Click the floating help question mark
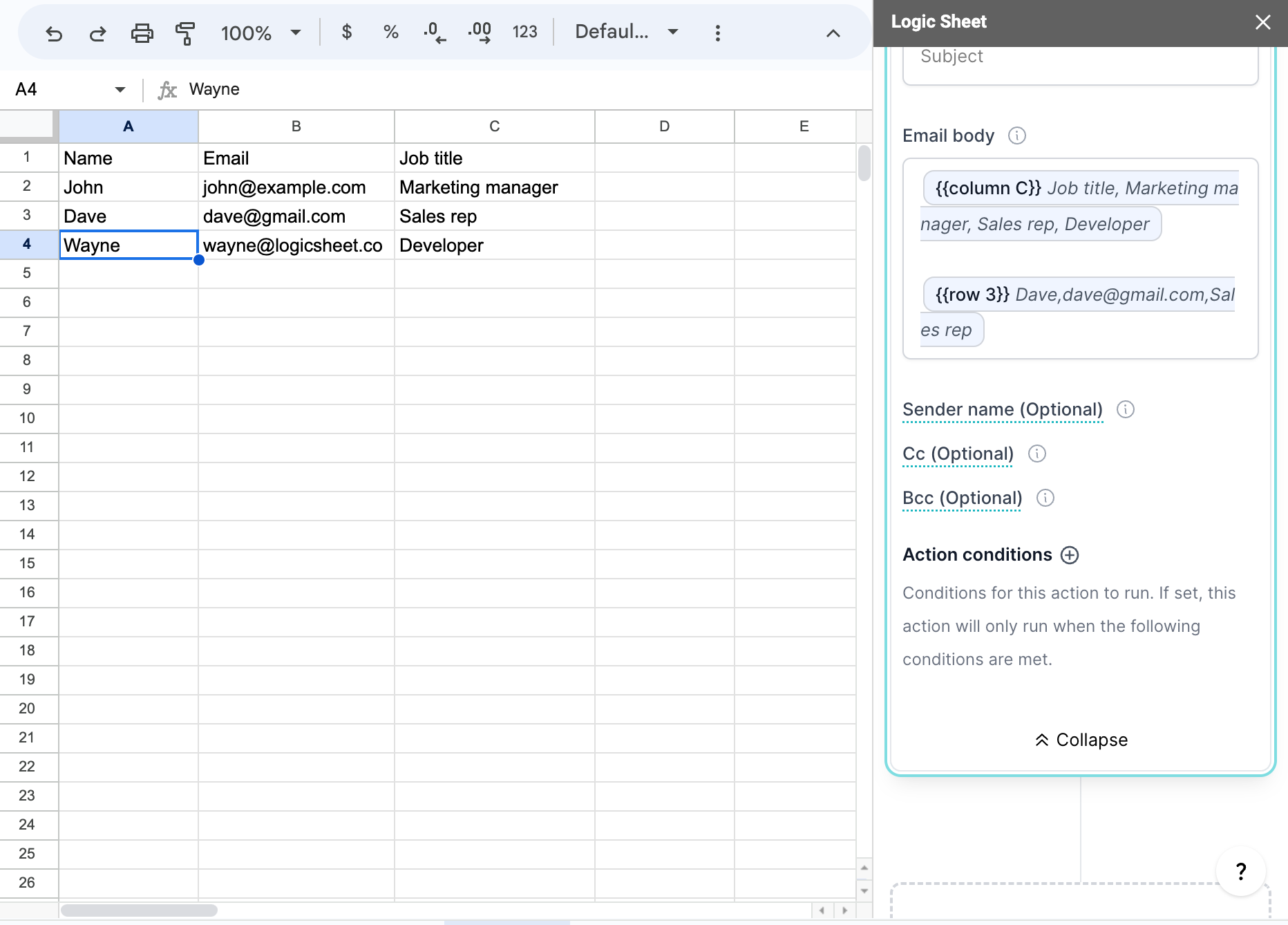The image size is (1288, 925). tap(1241, 871)
